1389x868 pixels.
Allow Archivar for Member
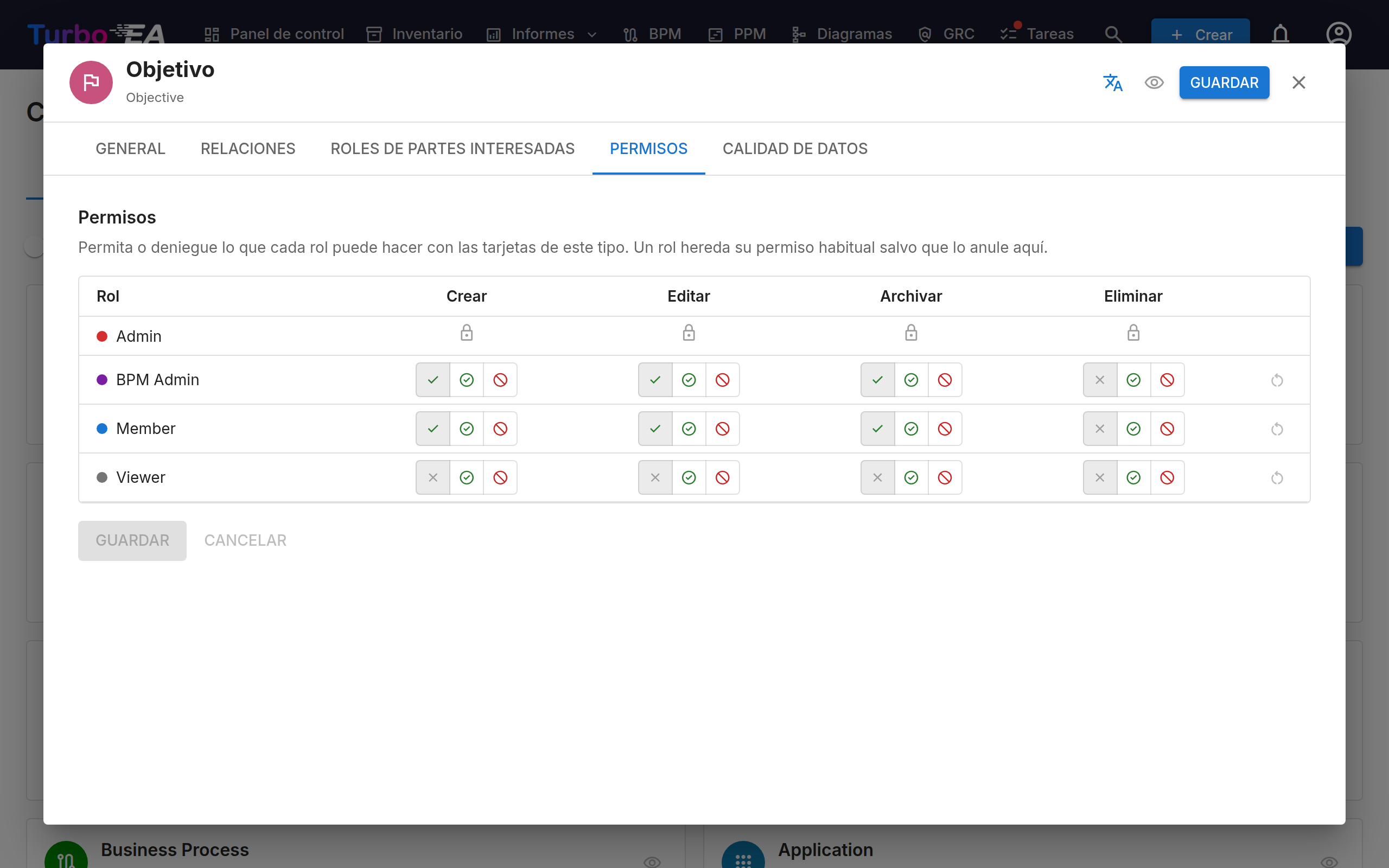tap(911, 429)
